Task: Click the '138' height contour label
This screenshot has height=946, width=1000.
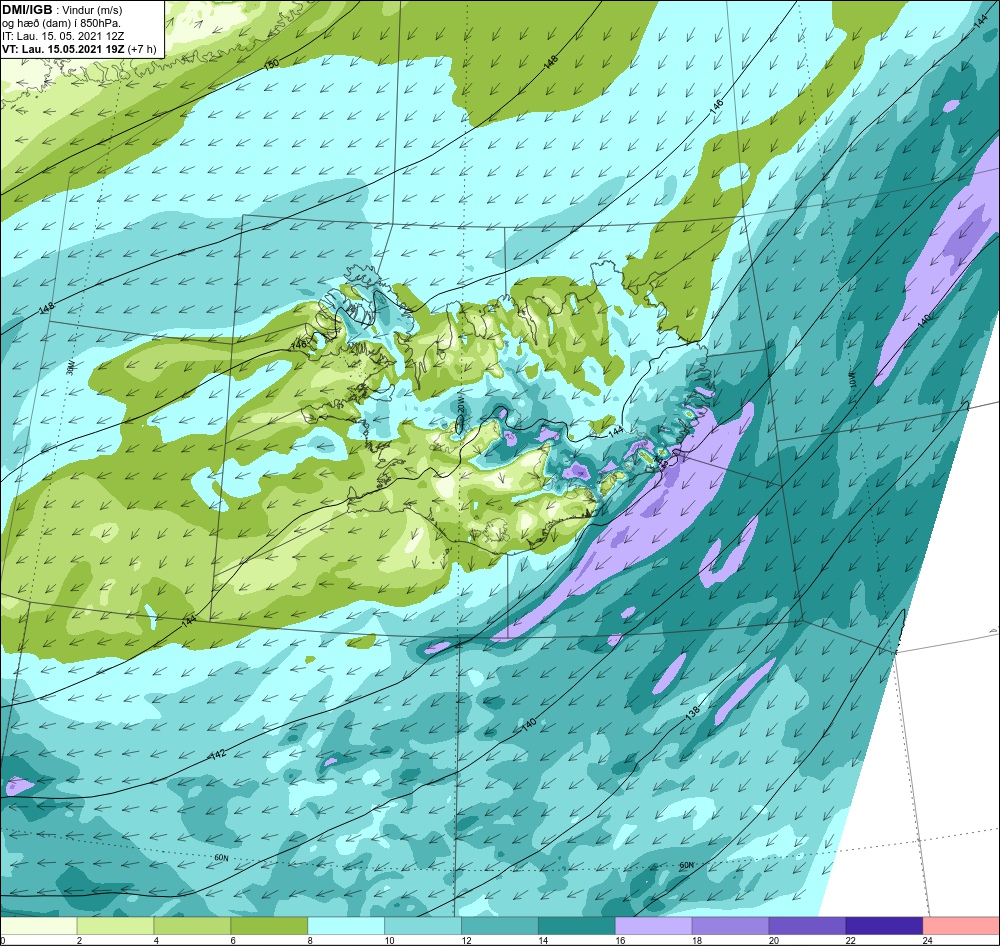Action: (693, 713)
